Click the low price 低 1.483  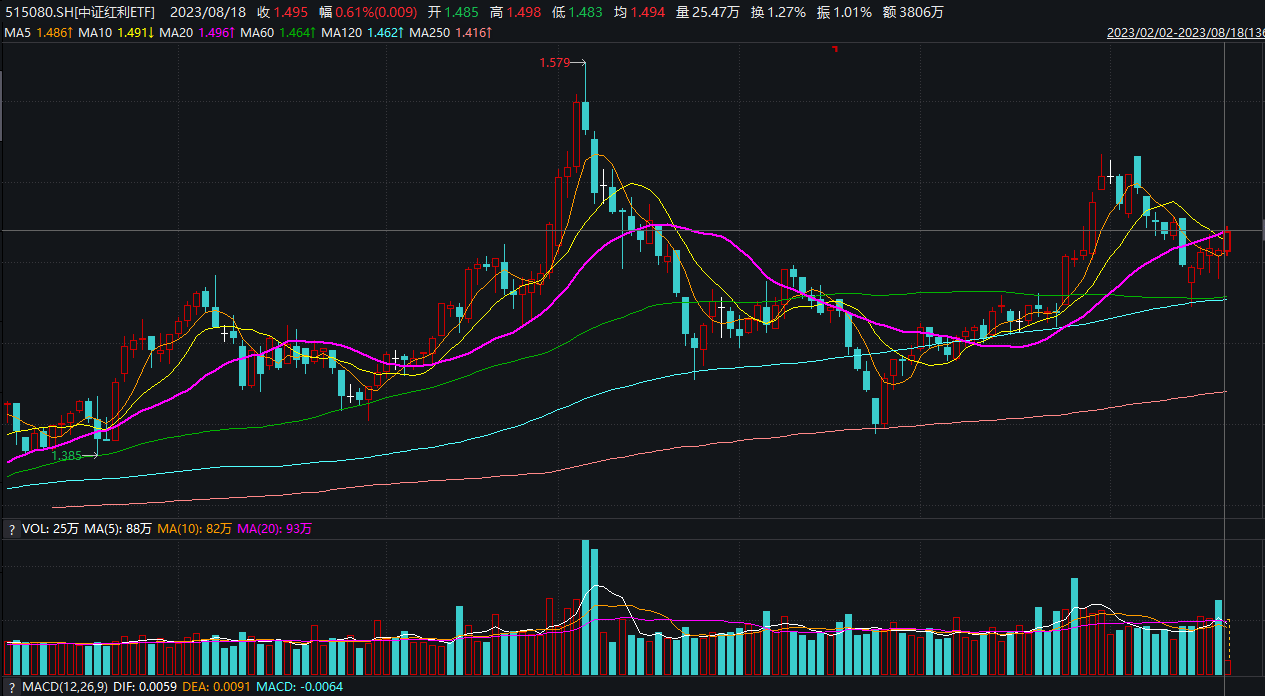[x=578, y=12]
